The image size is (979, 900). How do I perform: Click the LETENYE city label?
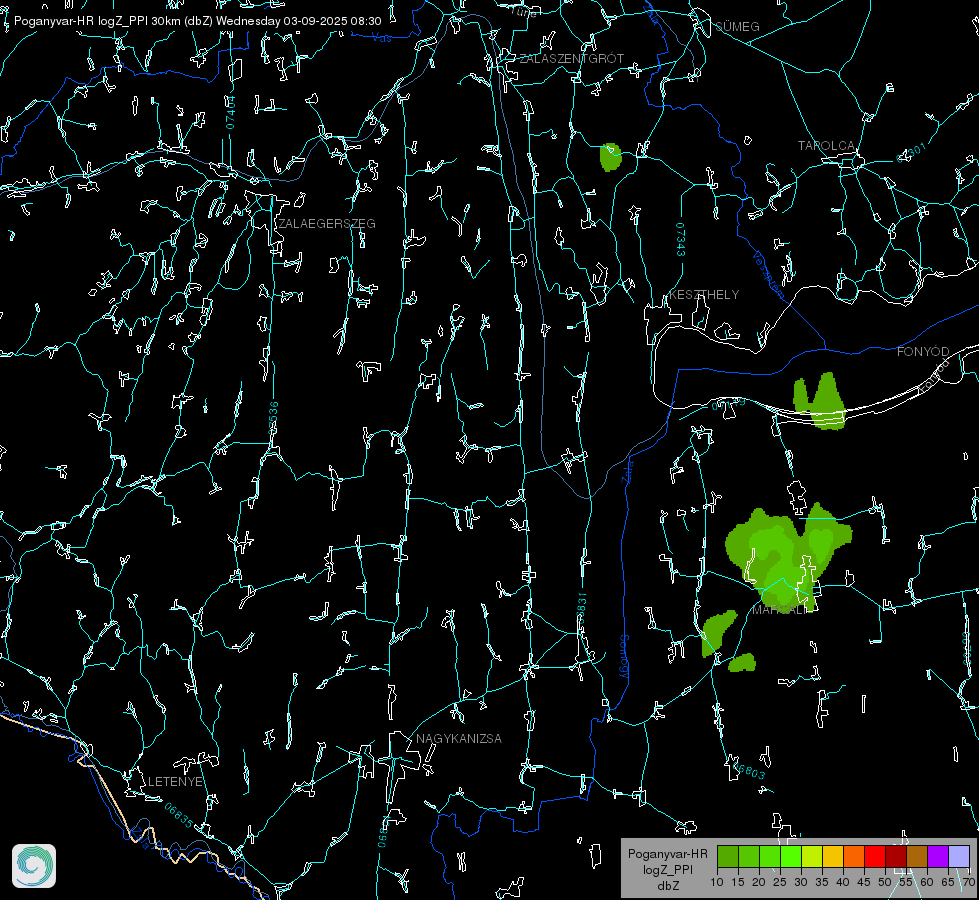[175, 781]
